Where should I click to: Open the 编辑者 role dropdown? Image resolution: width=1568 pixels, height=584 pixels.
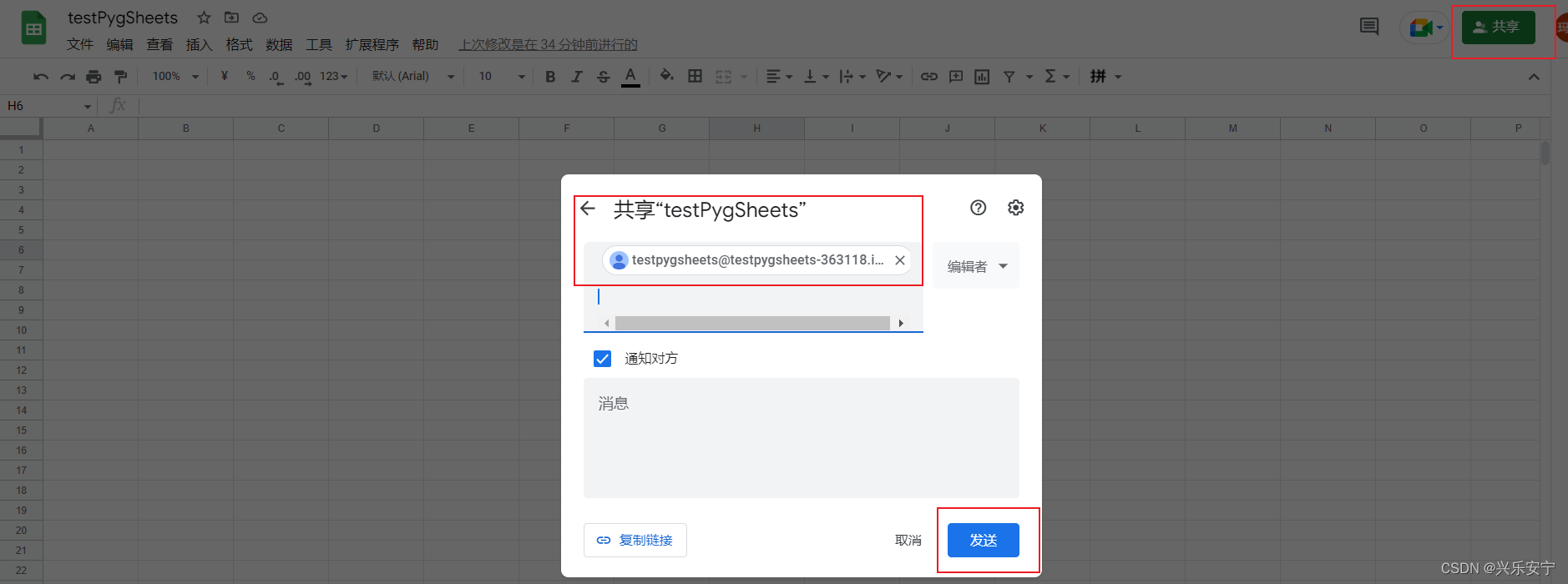pyautogui.click(x=976, y=266)
